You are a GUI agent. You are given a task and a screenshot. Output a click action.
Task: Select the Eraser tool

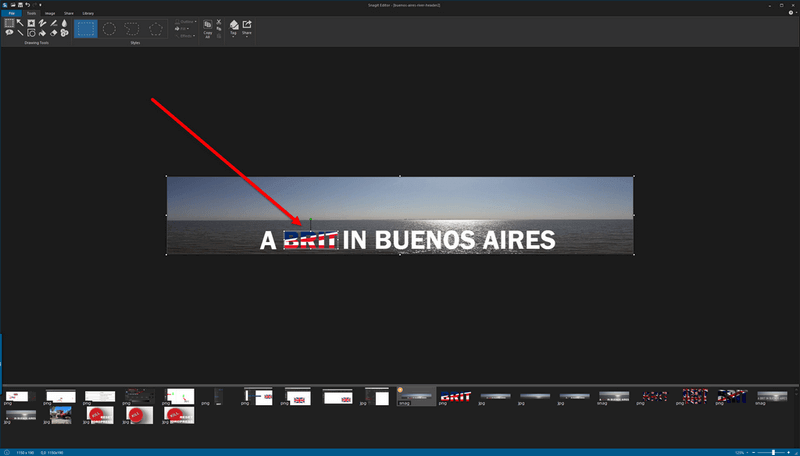coord(54,33)
